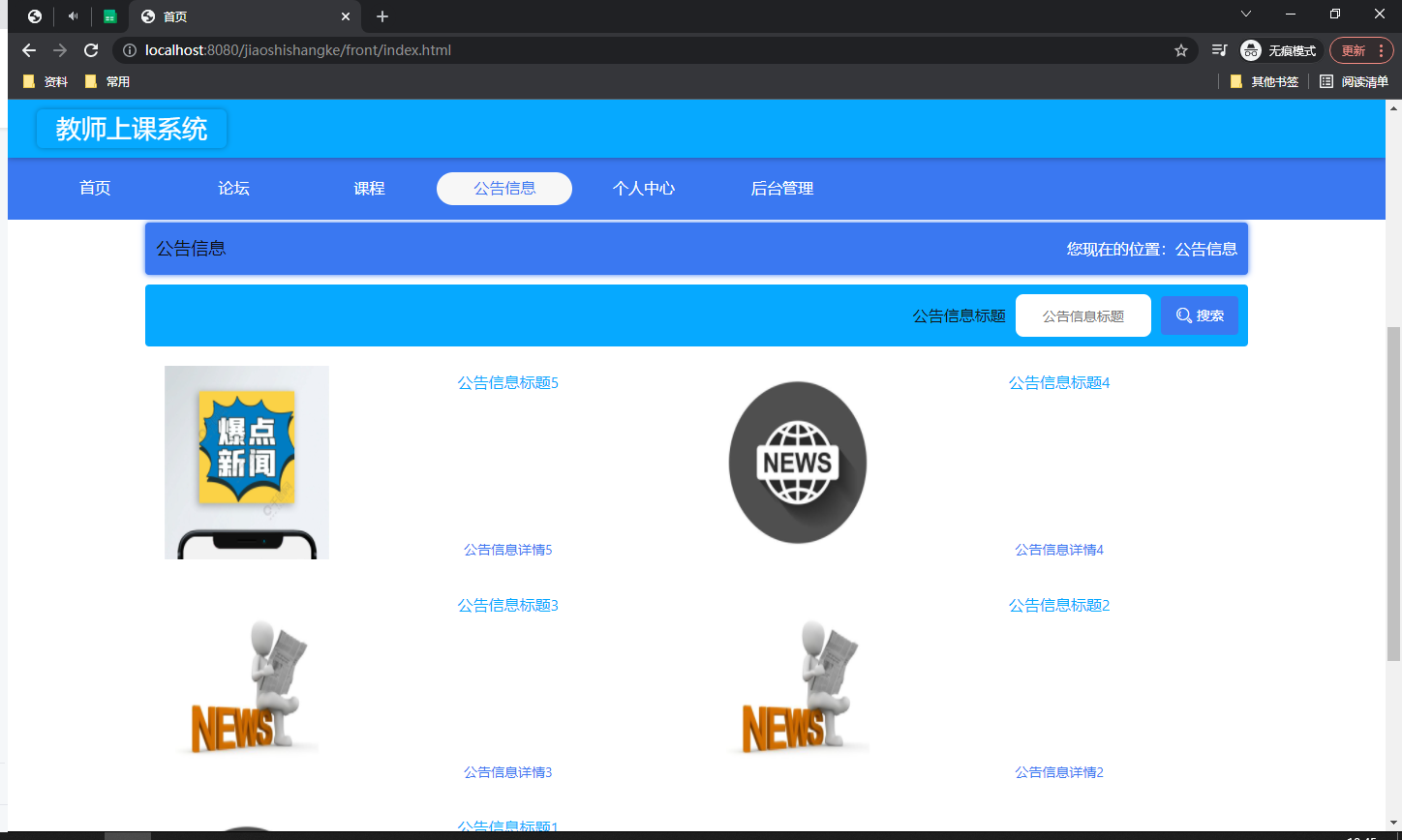The height and width of the screenshot is (840, 1402).
Task: Open the 公告信息标题5 link
Action: [508, 382]
